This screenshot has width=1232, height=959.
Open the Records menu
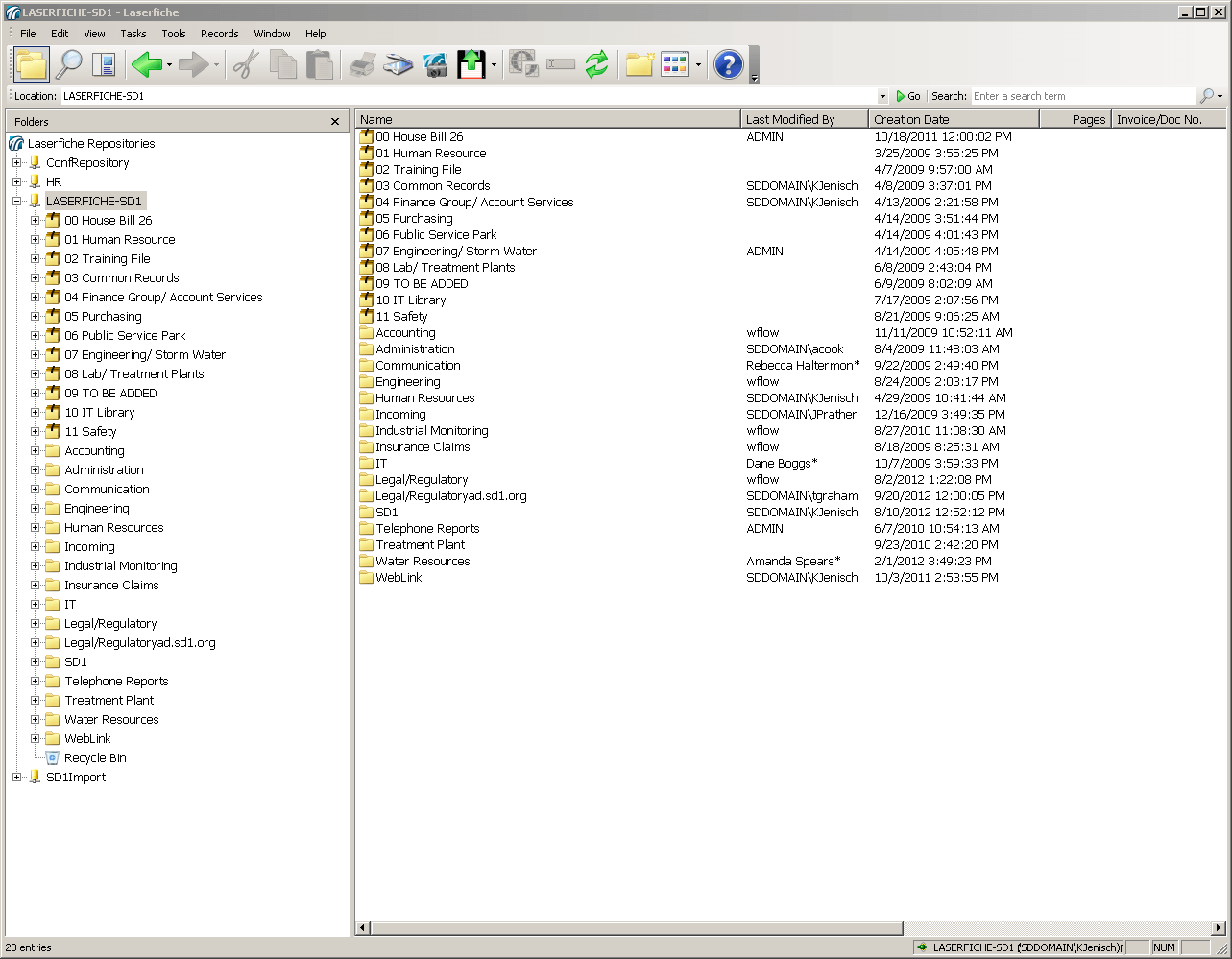[219, 34]
